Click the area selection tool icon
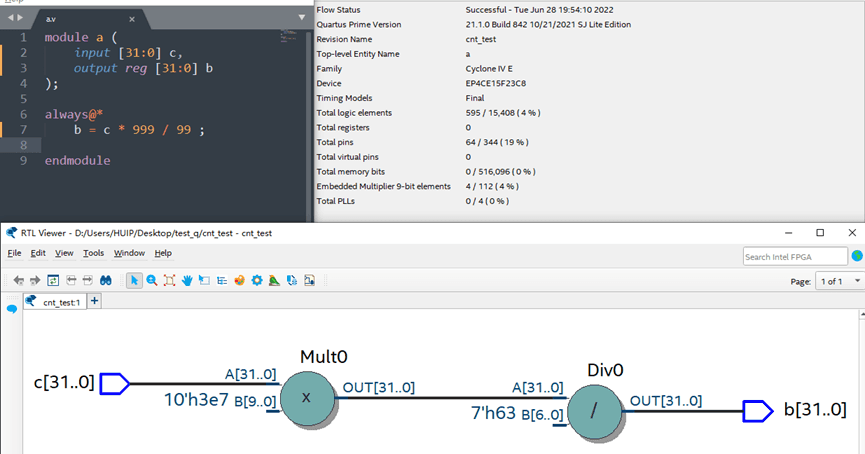 click(x=204, y=281)
